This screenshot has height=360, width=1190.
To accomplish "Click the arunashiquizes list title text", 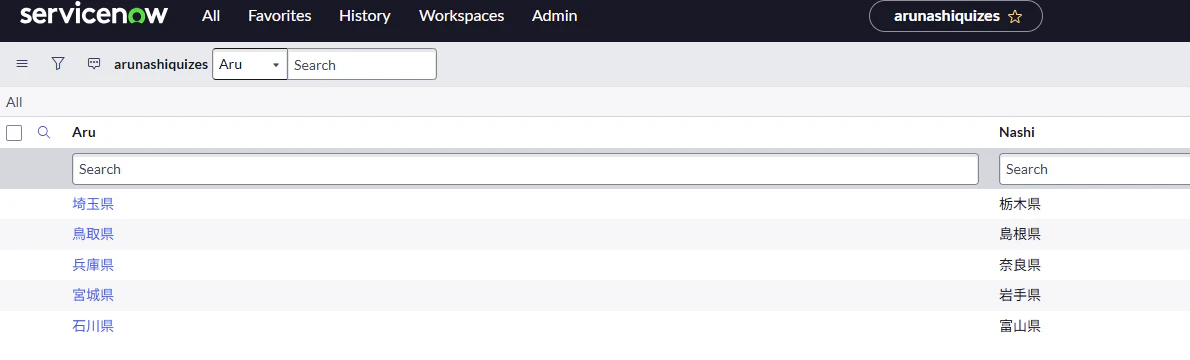I will click(x=161, y=65).
